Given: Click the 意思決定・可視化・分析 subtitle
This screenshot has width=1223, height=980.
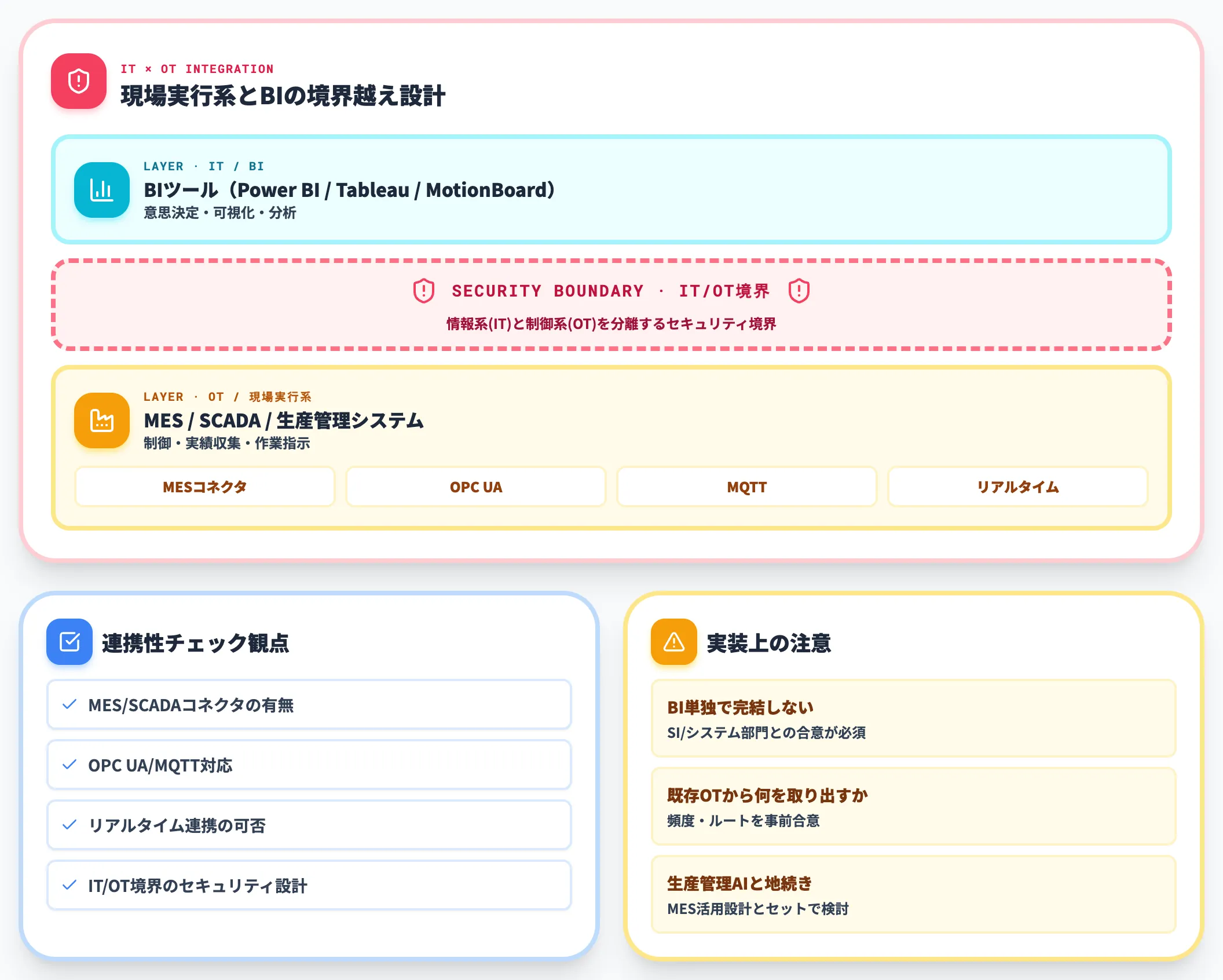Looking at the screenshot, I should 220,213.
